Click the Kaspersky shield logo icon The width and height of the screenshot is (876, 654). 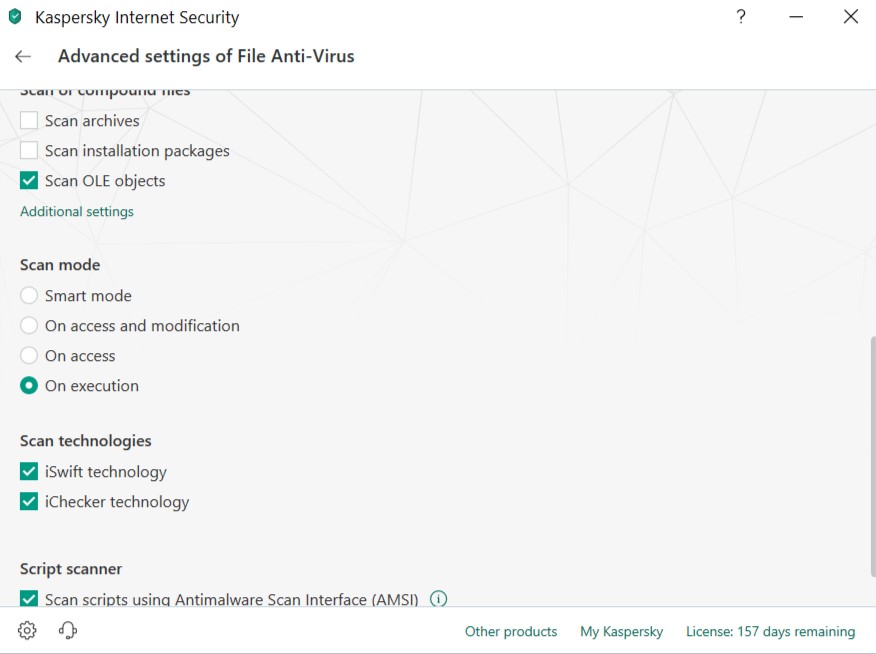click(15, 17)
